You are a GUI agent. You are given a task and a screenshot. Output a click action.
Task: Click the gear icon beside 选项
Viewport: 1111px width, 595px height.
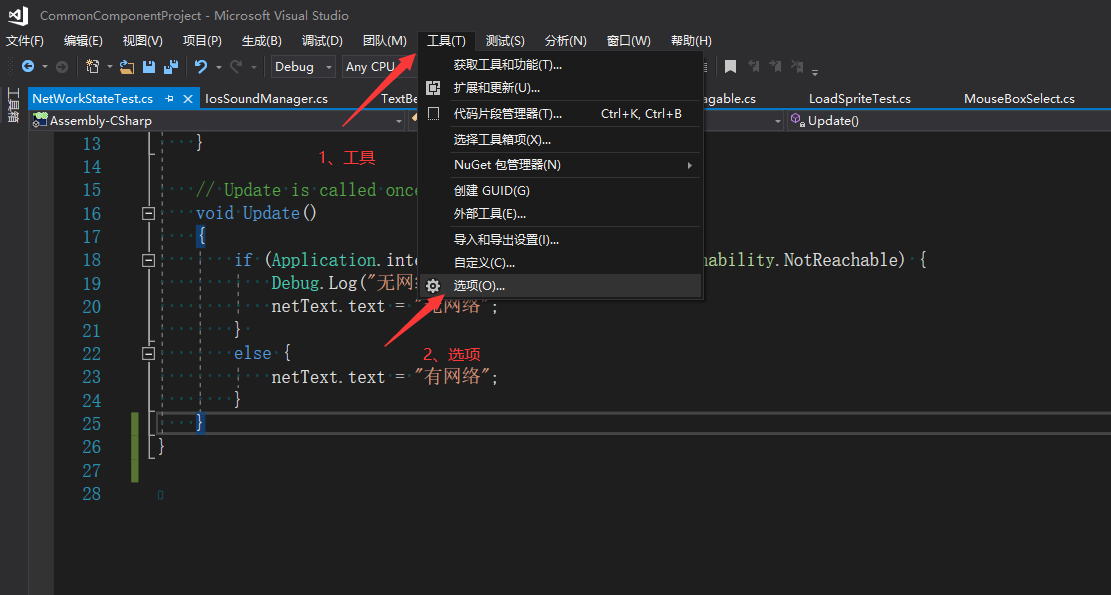[x=433, y=286]
